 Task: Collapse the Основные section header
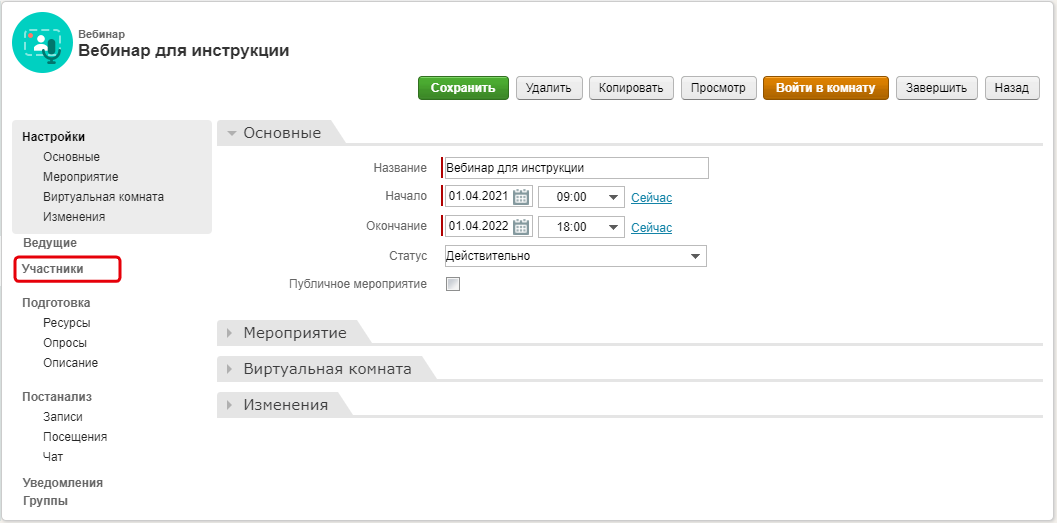pos(282,133)
